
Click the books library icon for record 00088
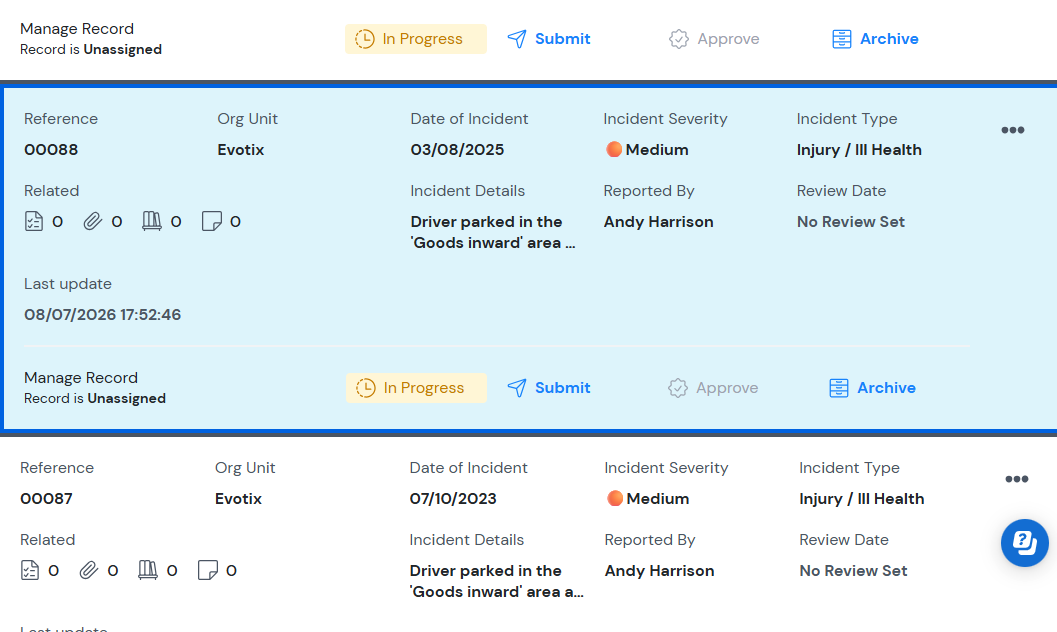click(152, 221)
